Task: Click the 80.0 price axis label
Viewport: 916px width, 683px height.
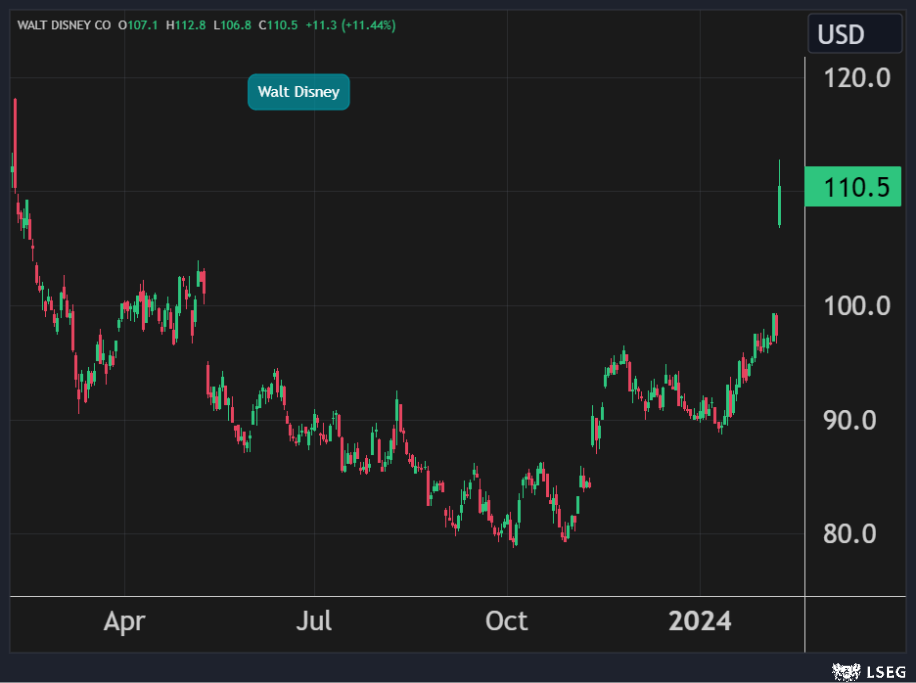Action: (x=858, y=534)
